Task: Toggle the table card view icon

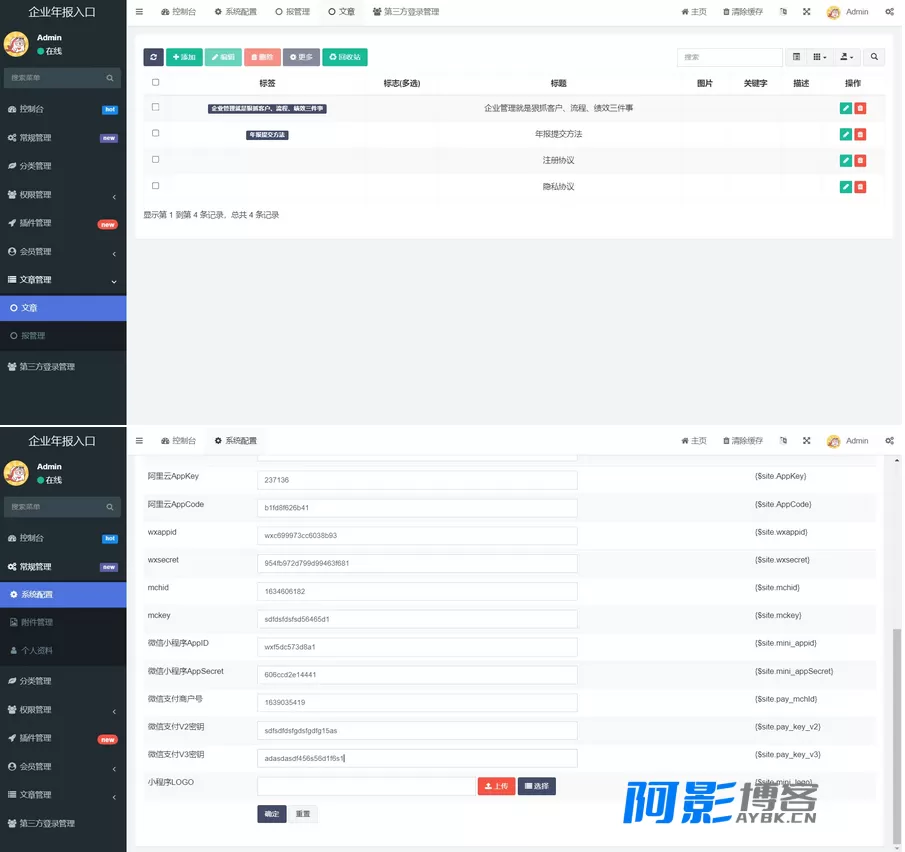Action: tap(796, 57)
